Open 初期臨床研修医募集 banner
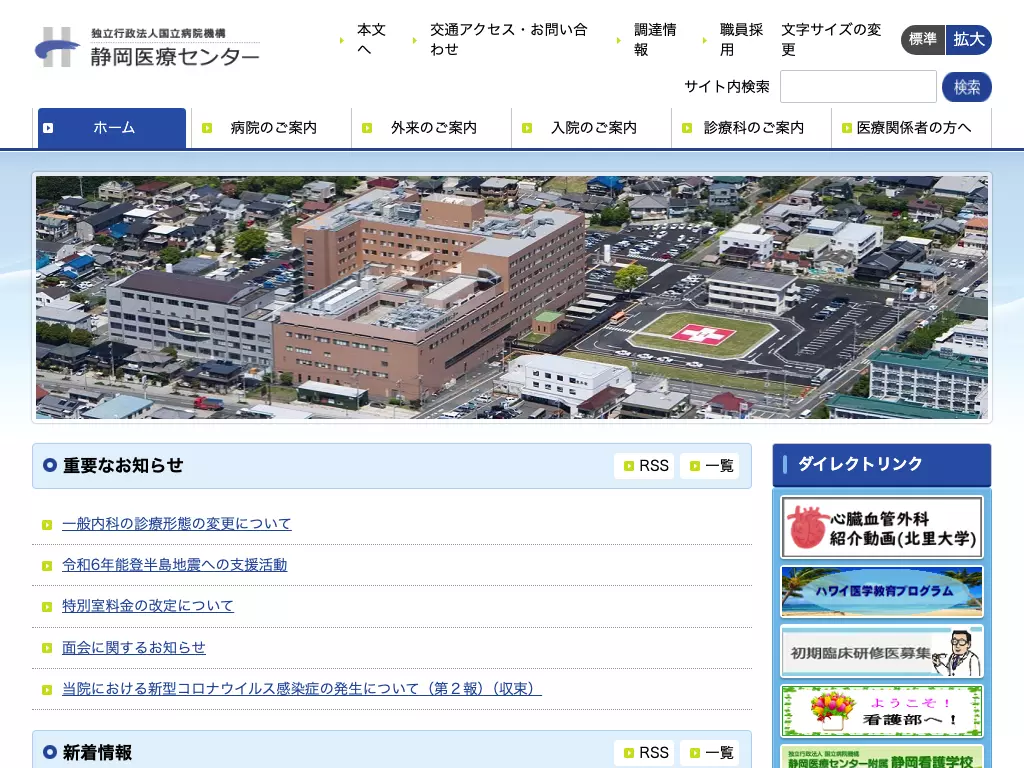 pos(882,652)
